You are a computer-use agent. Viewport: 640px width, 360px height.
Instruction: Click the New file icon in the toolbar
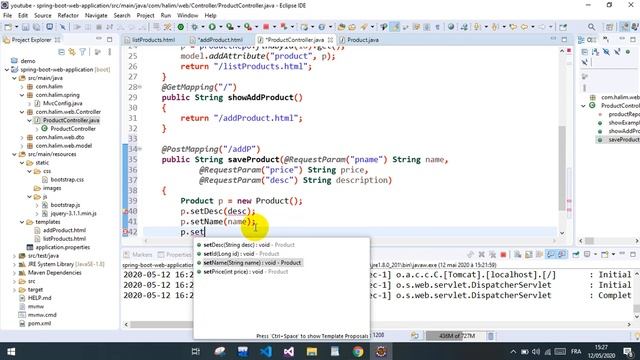click(8, 27)
